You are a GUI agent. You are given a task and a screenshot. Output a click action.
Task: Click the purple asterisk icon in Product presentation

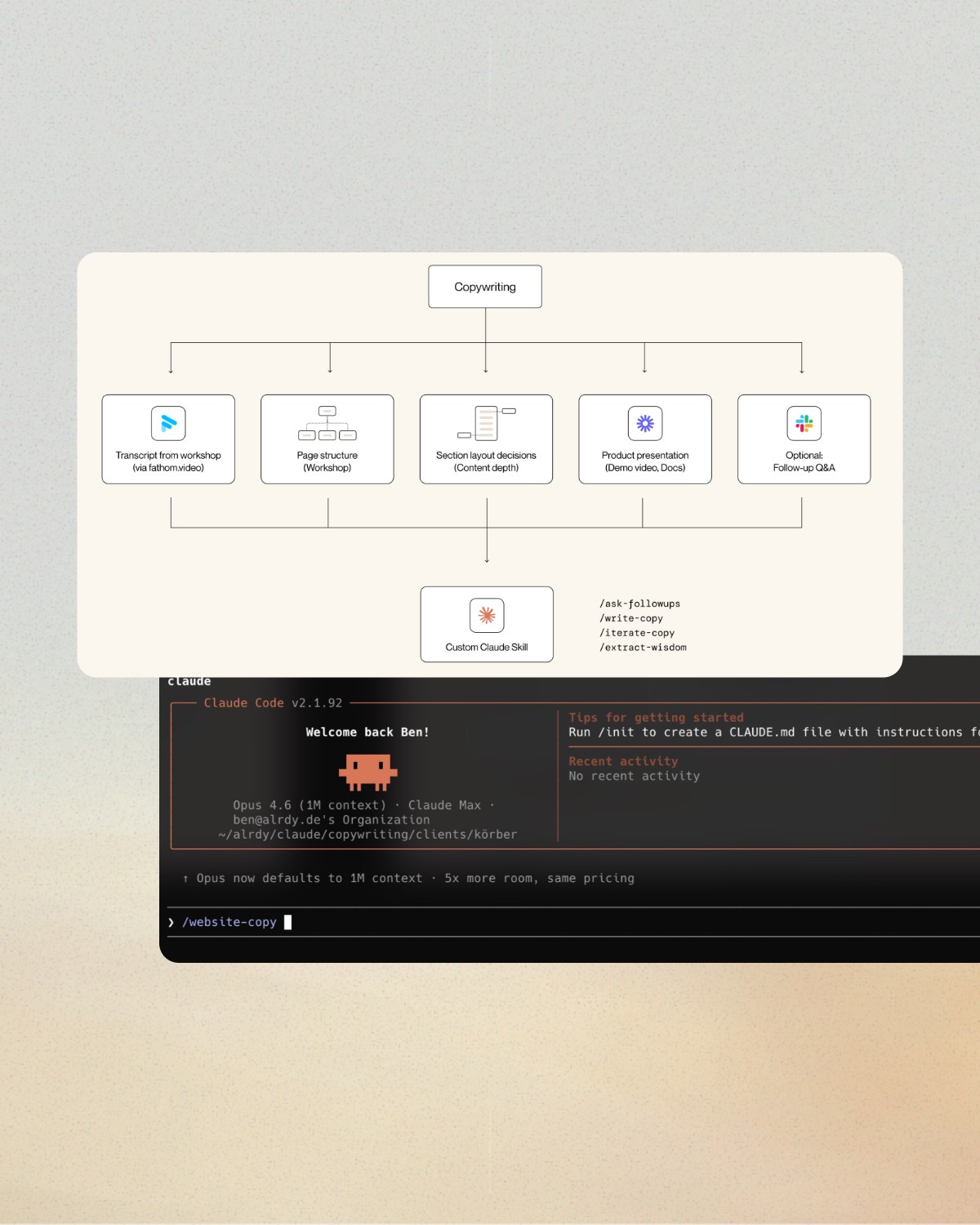click(645, 423)
